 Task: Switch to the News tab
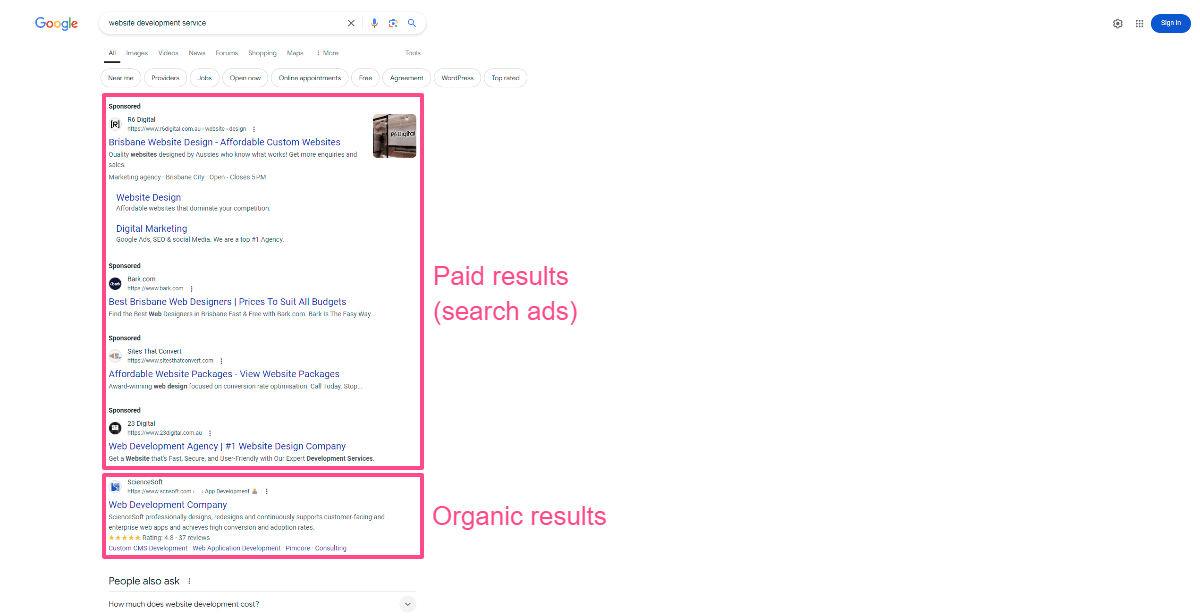(x=197, y=53)
